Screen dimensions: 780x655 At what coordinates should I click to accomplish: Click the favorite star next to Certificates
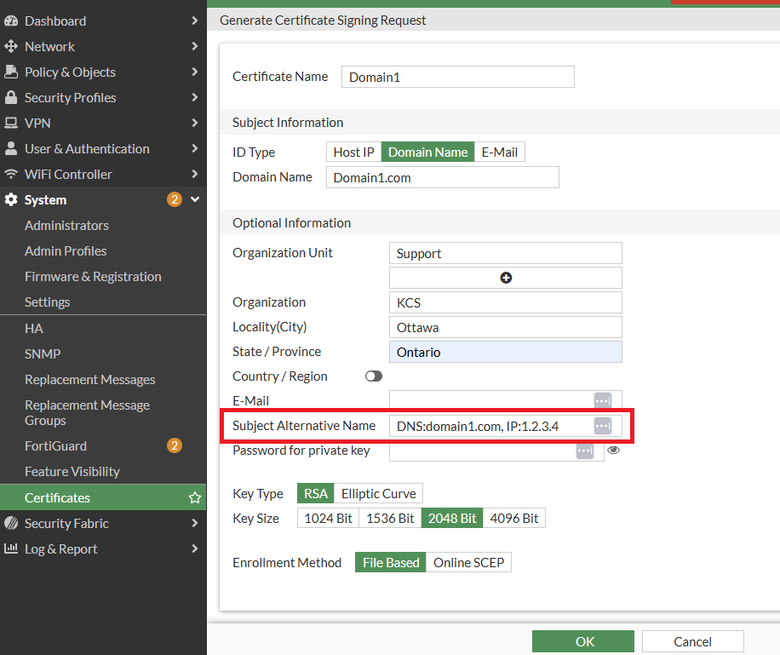tap(195, 498)
